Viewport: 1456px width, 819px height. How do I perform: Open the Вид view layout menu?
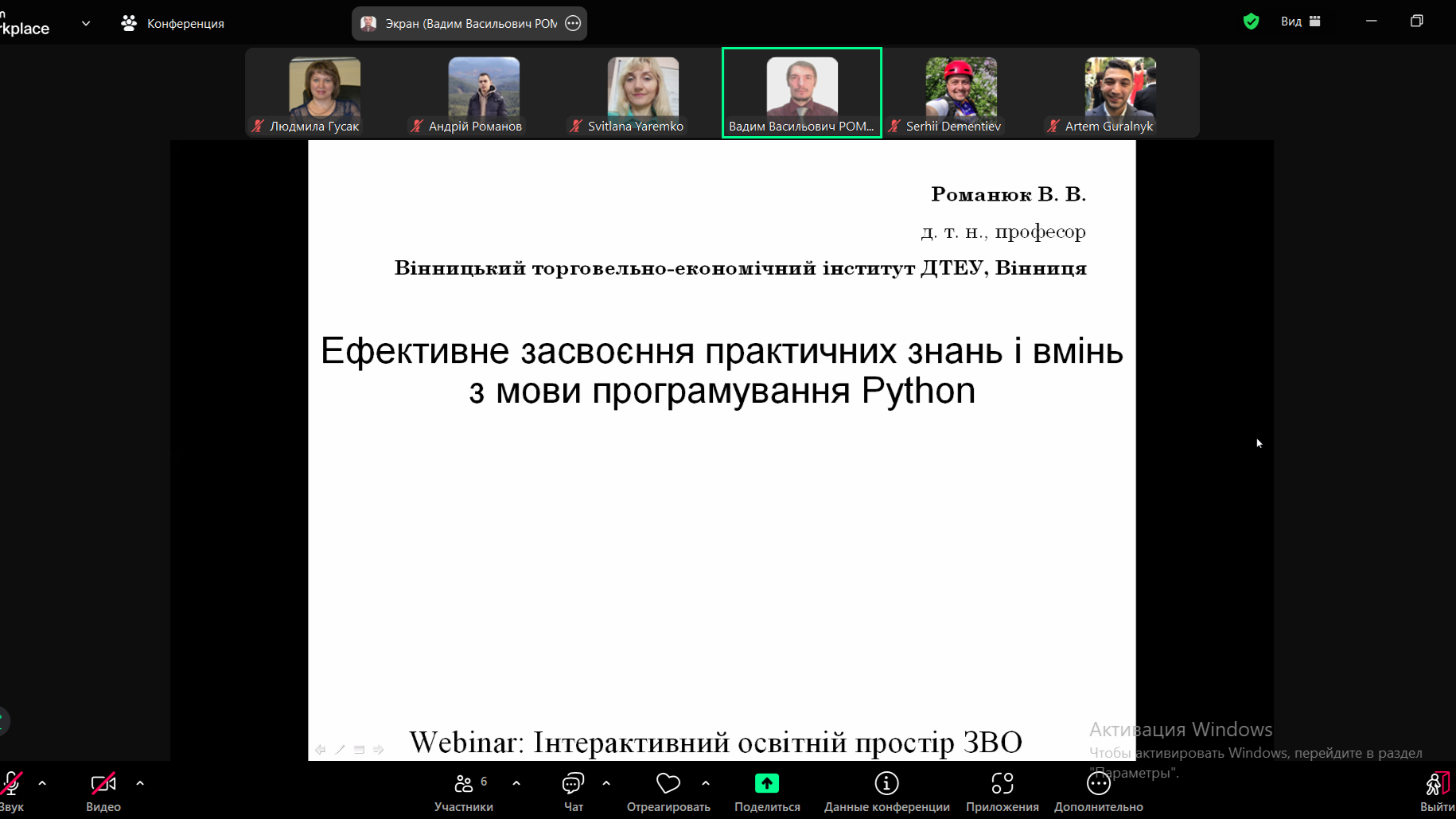1300,21
